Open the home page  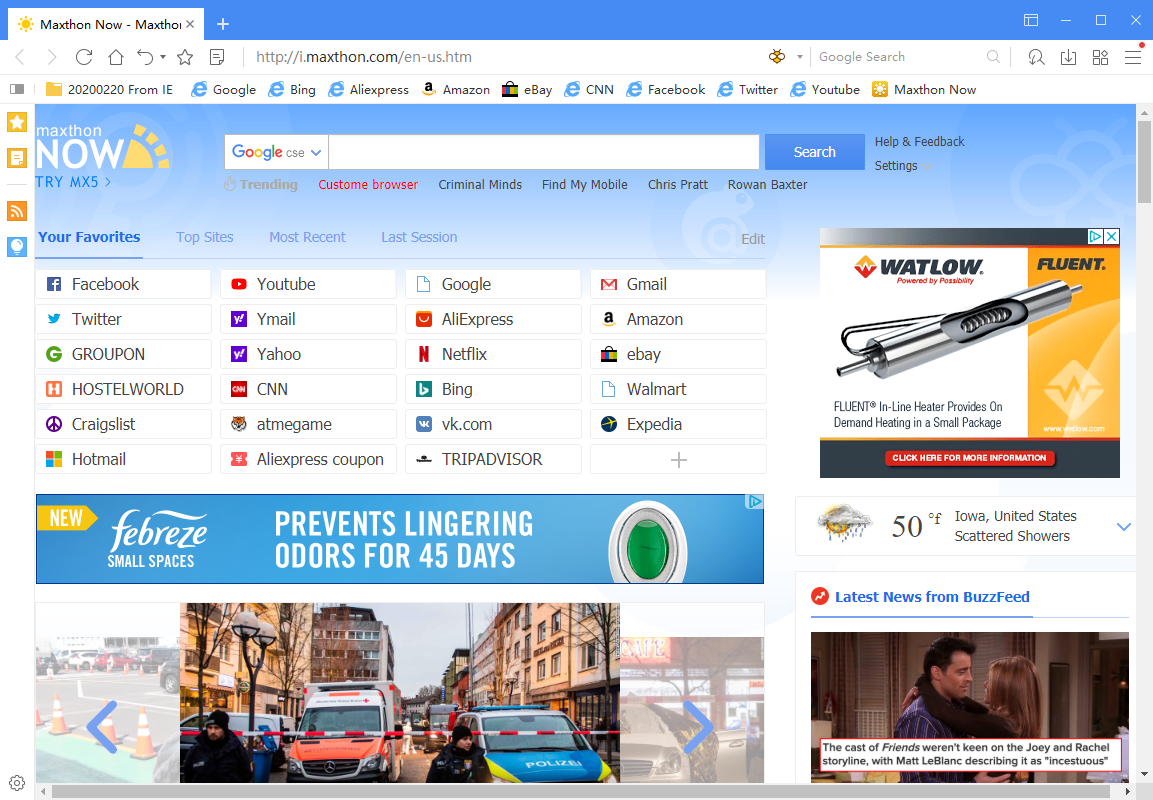(115, 57)
